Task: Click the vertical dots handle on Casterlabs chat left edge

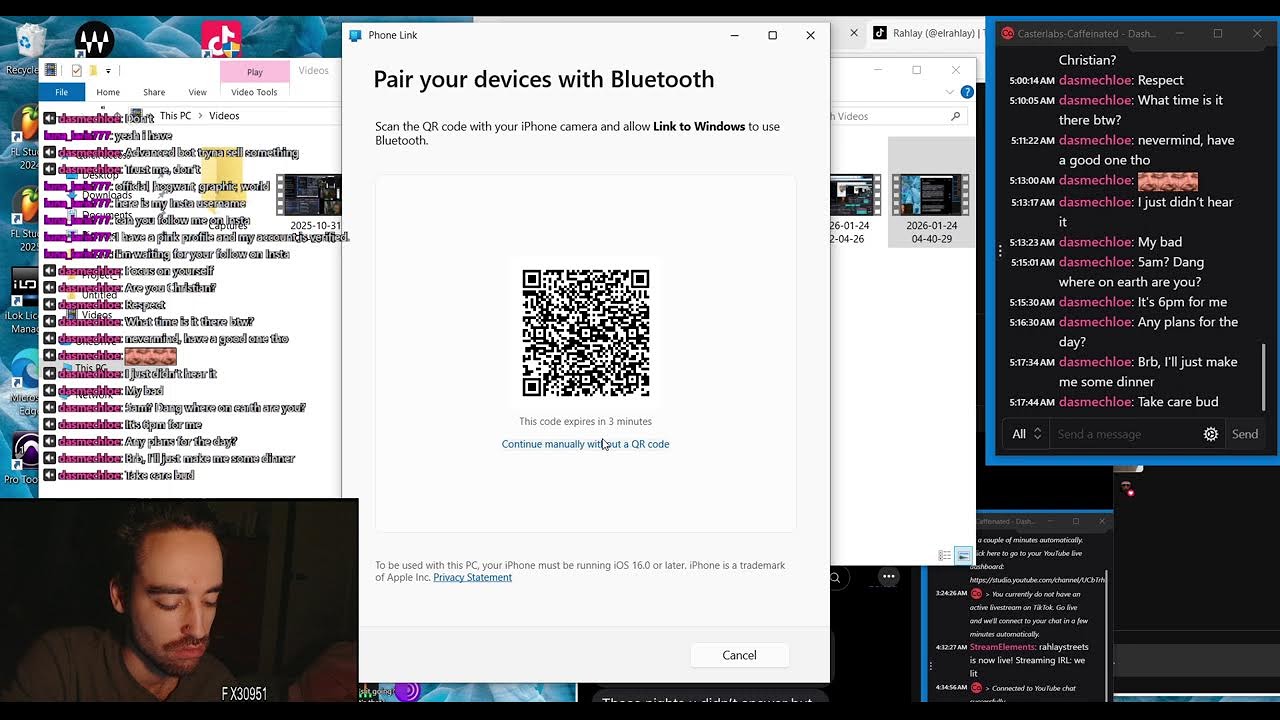Action: 1000,251
